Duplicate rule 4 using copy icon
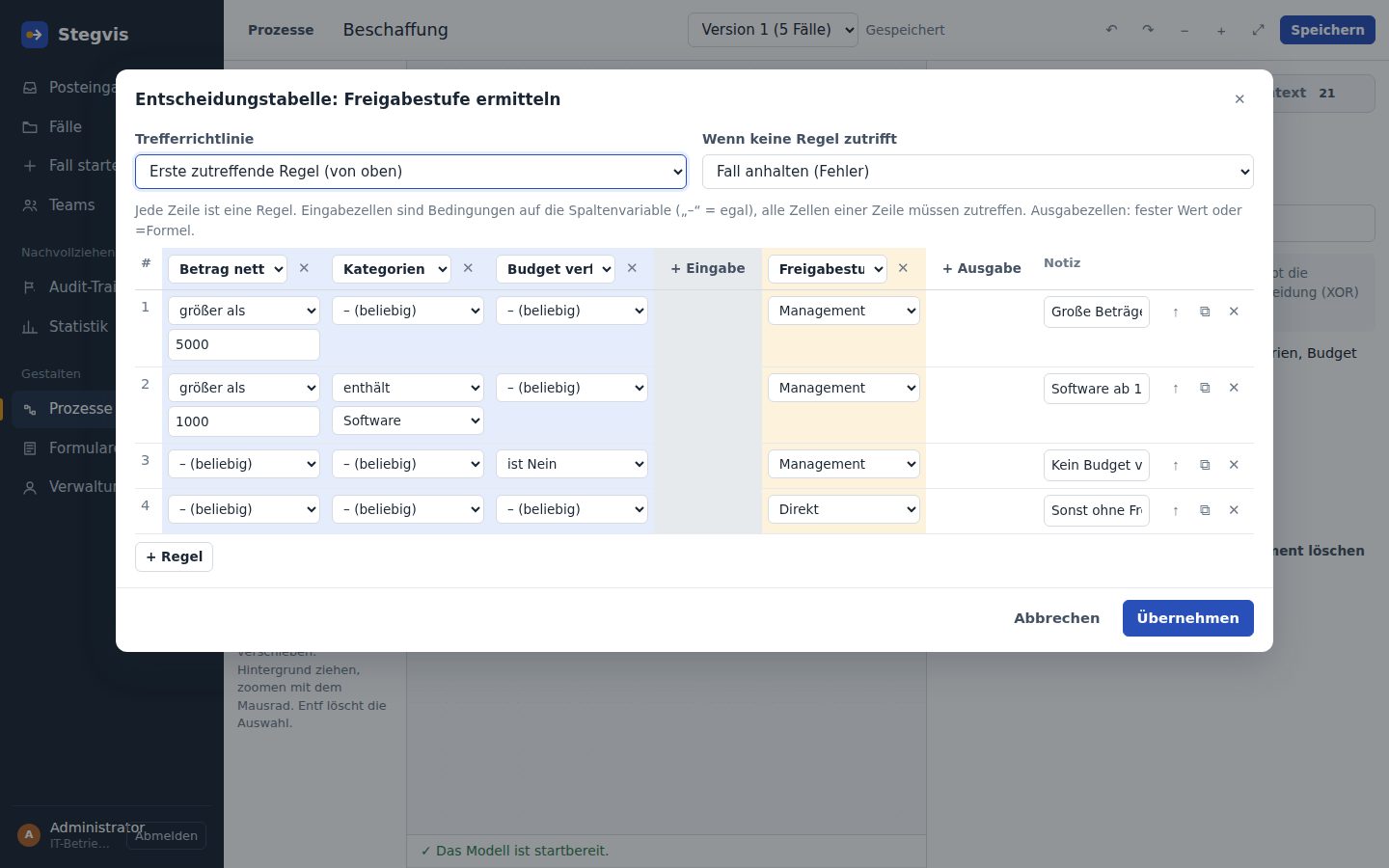Screen dimensions: 1389x868 tap(1205, 510)
